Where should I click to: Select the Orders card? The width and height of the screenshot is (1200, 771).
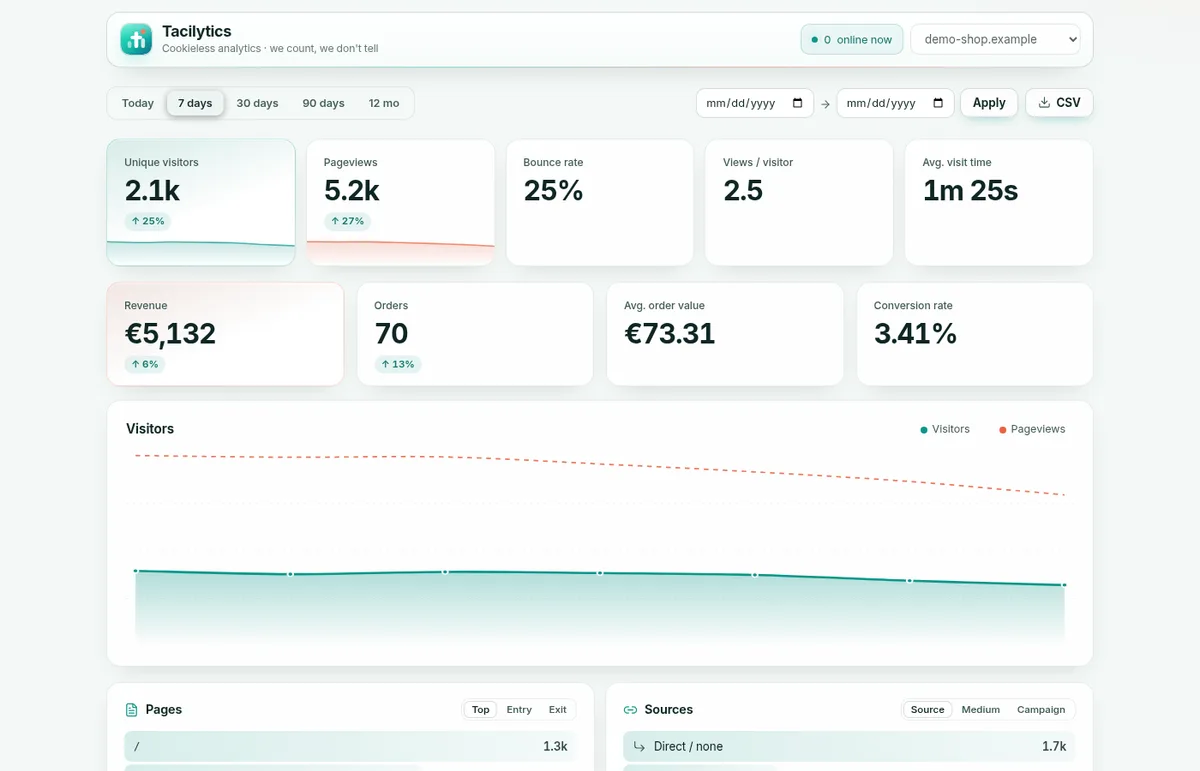coord(475,334)
